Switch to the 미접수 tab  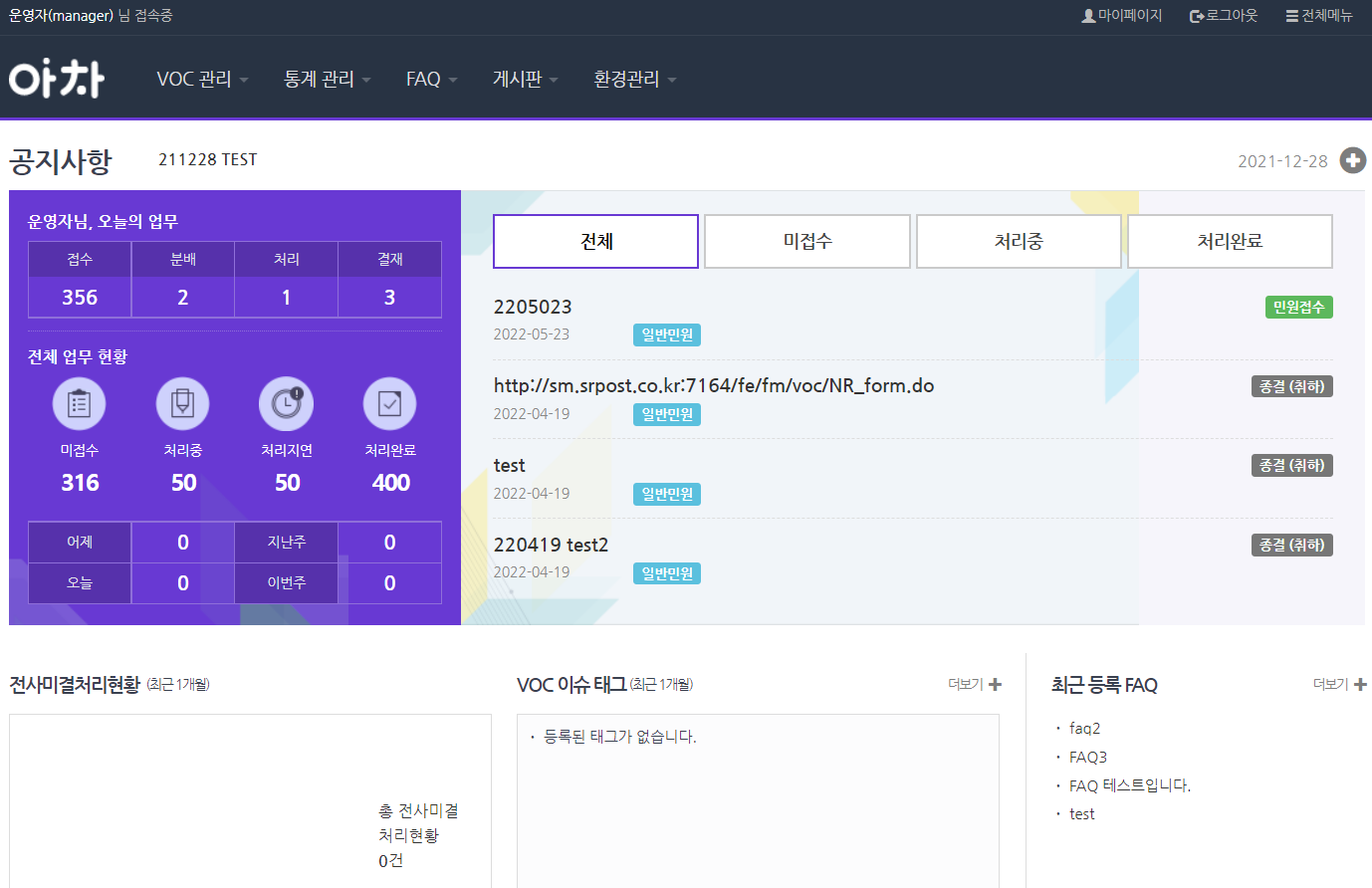click(807, 241)
